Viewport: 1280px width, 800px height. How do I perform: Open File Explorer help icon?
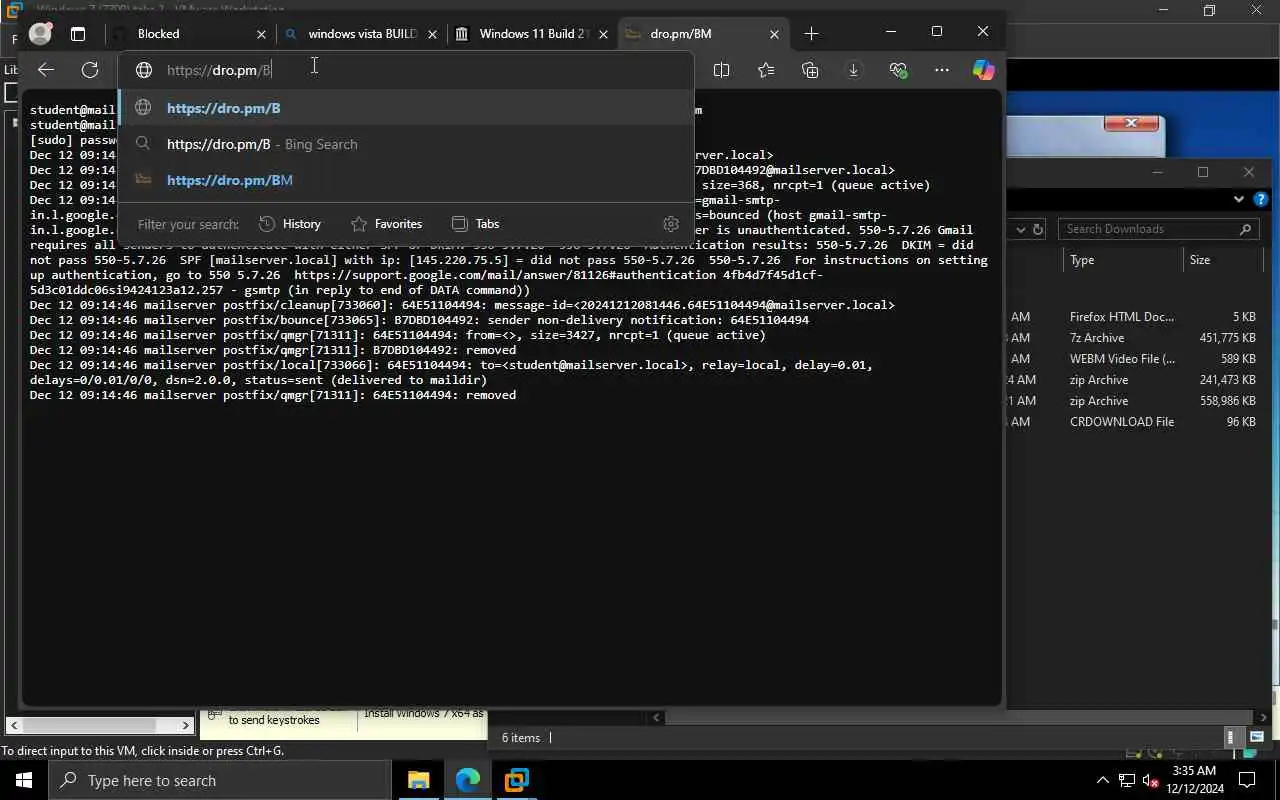1261,199
